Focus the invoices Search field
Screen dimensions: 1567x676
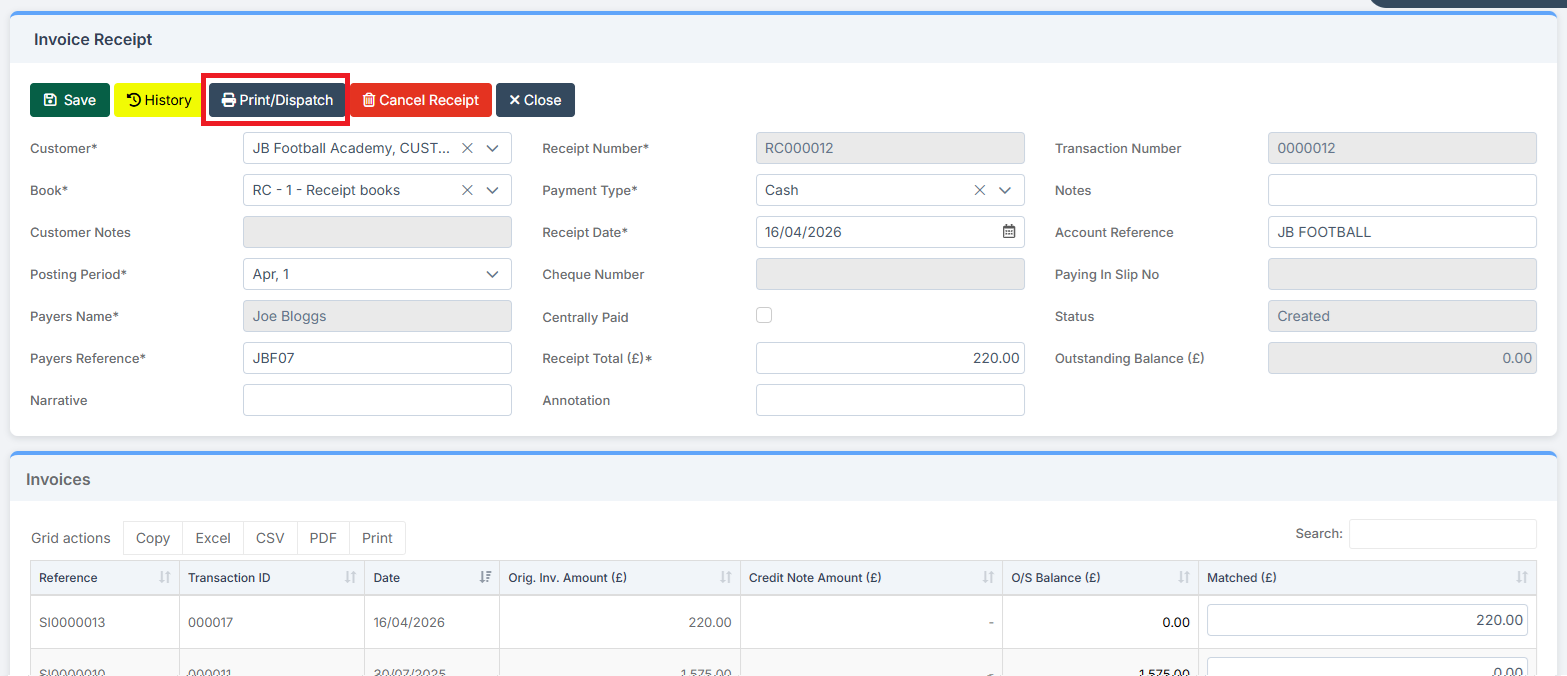pos(1442,534)
